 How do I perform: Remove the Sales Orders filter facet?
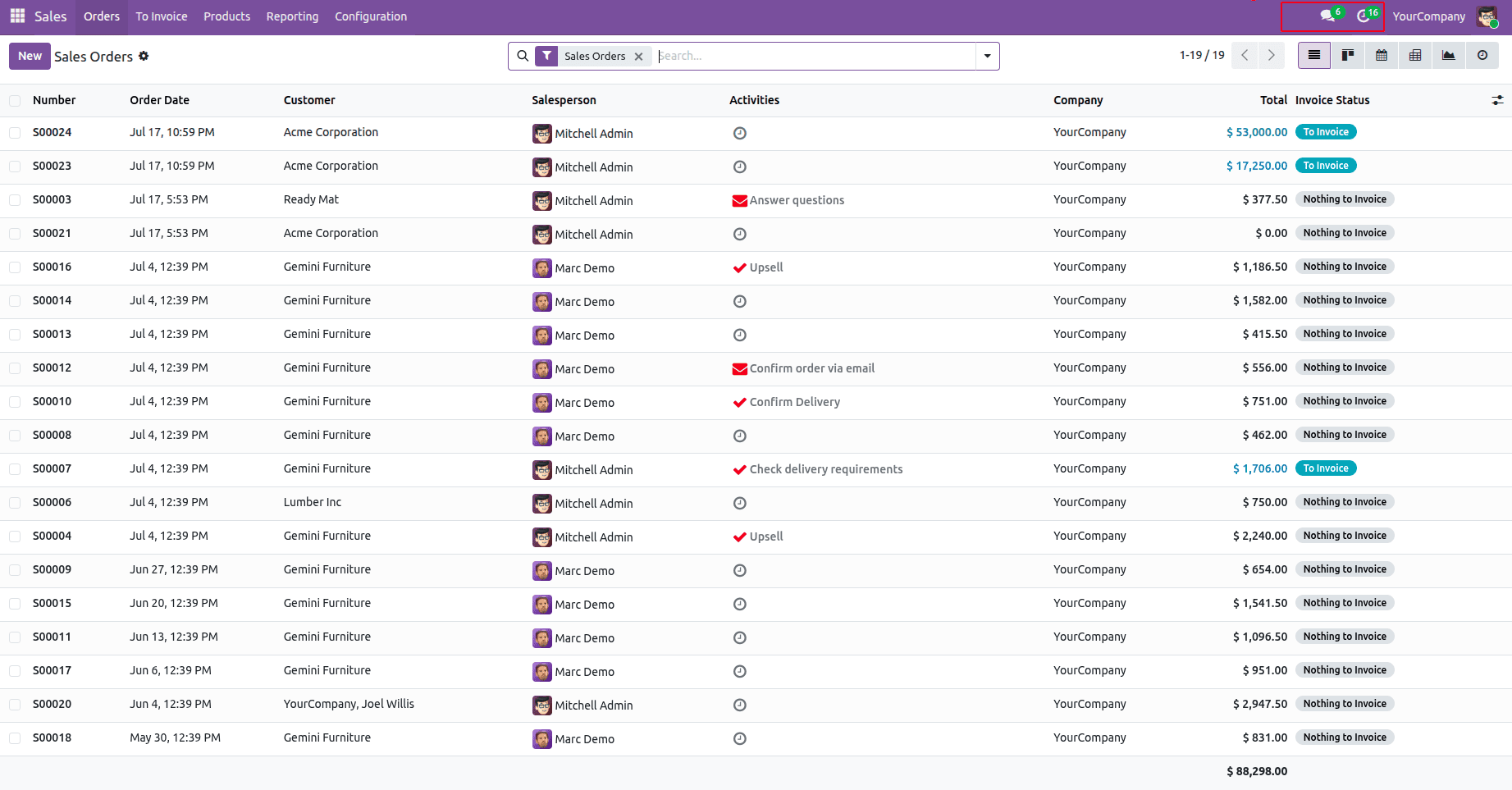tap(638, 57)
